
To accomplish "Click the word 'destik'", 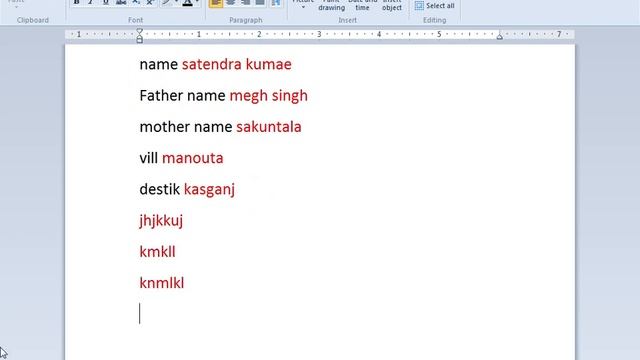I will pos(160,189).
